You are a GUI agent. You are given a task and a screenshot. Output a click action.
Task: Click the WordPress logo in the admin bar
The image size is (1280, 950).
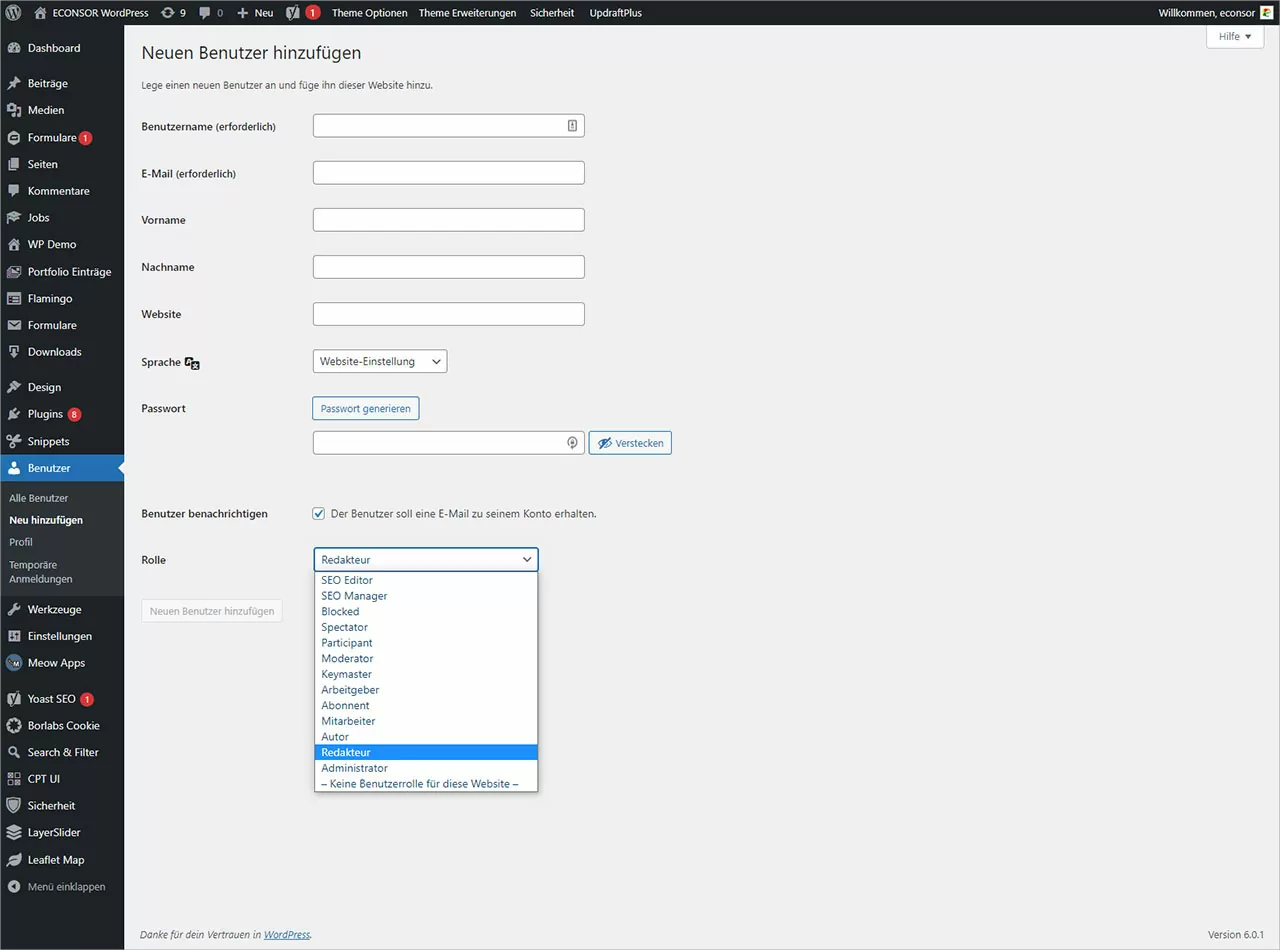[13, 13]
